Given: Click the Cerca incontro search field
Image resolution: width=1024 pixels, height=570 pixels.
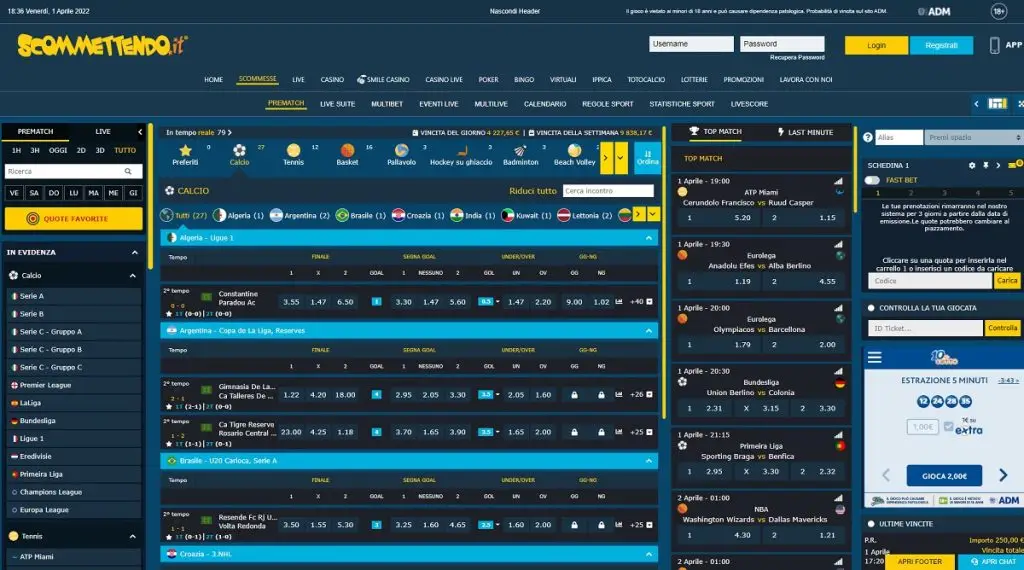Looking at the screenshot, I should 607,191.
